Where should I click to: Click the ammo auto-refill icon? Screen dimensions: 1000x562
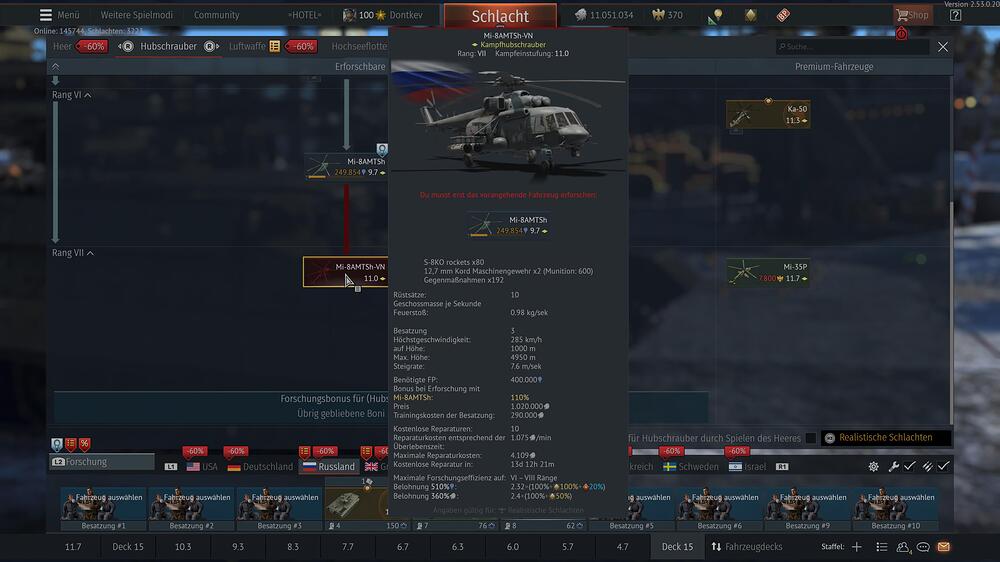pyautogui.click(x=927, y=466)
